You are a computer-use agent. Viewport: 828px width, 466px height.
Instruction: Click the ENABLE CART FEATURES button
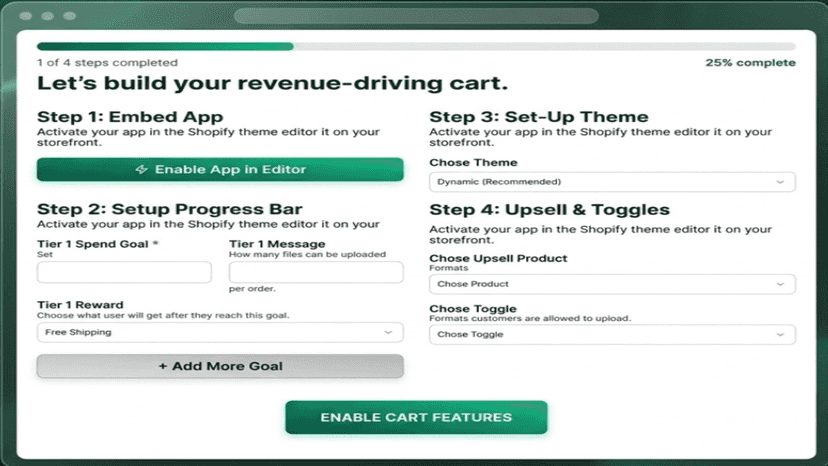click(416, 417)
